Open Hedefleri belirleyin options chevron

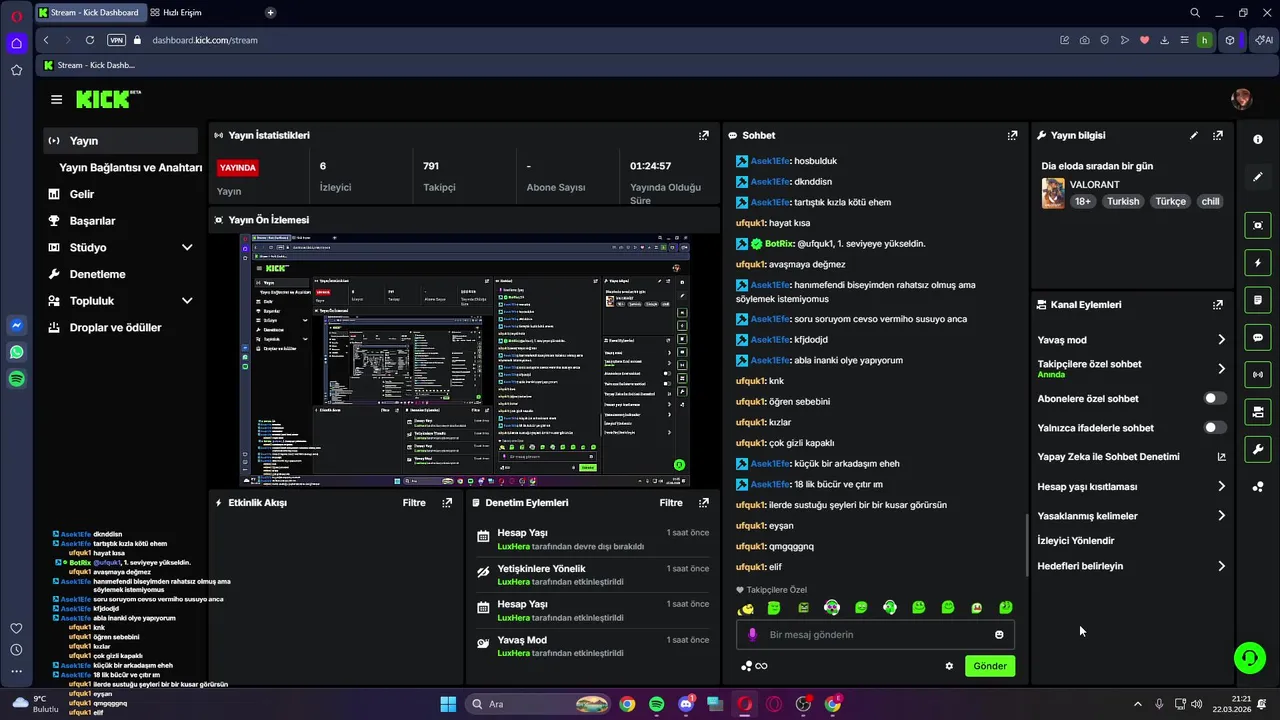[x=1221, y=566]
